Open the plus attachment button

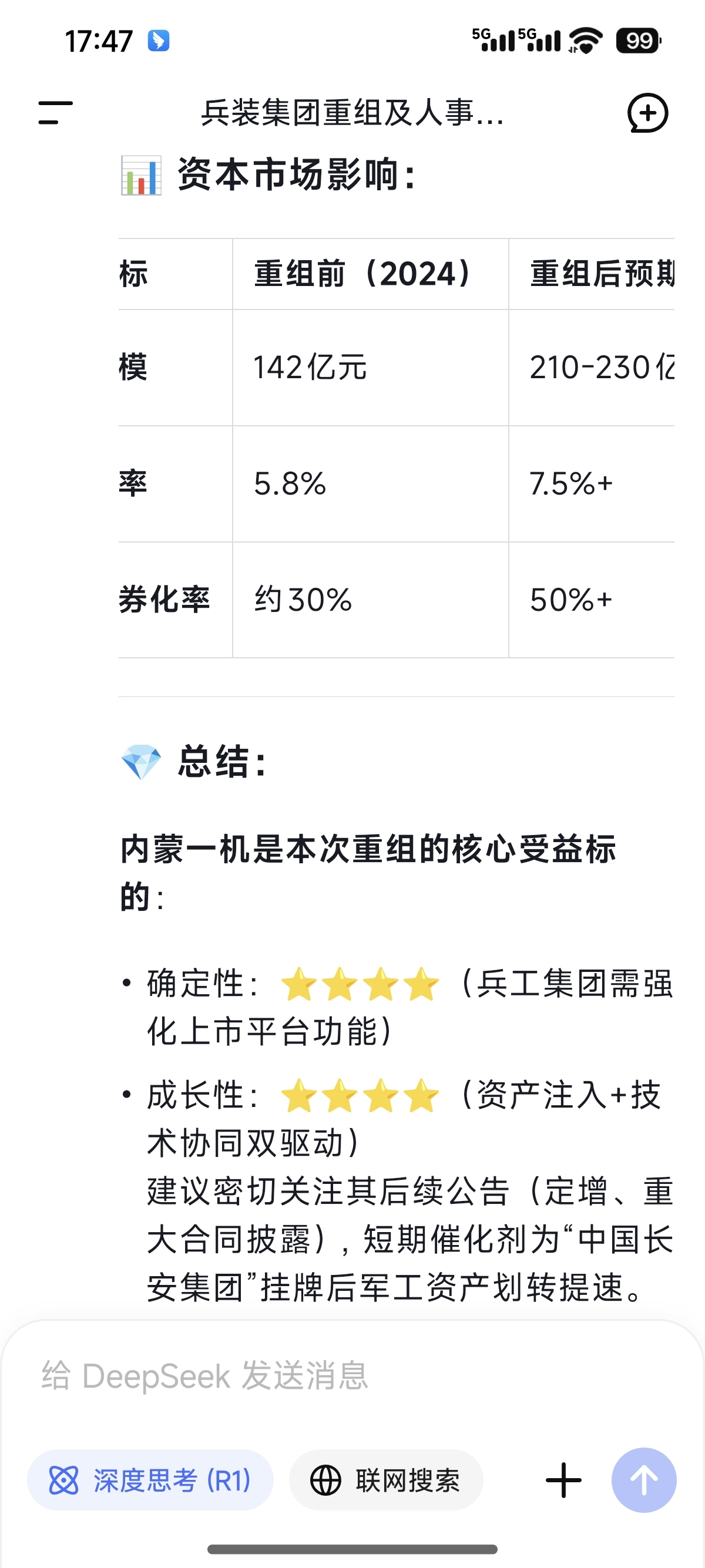click(x=564, y=1480)
